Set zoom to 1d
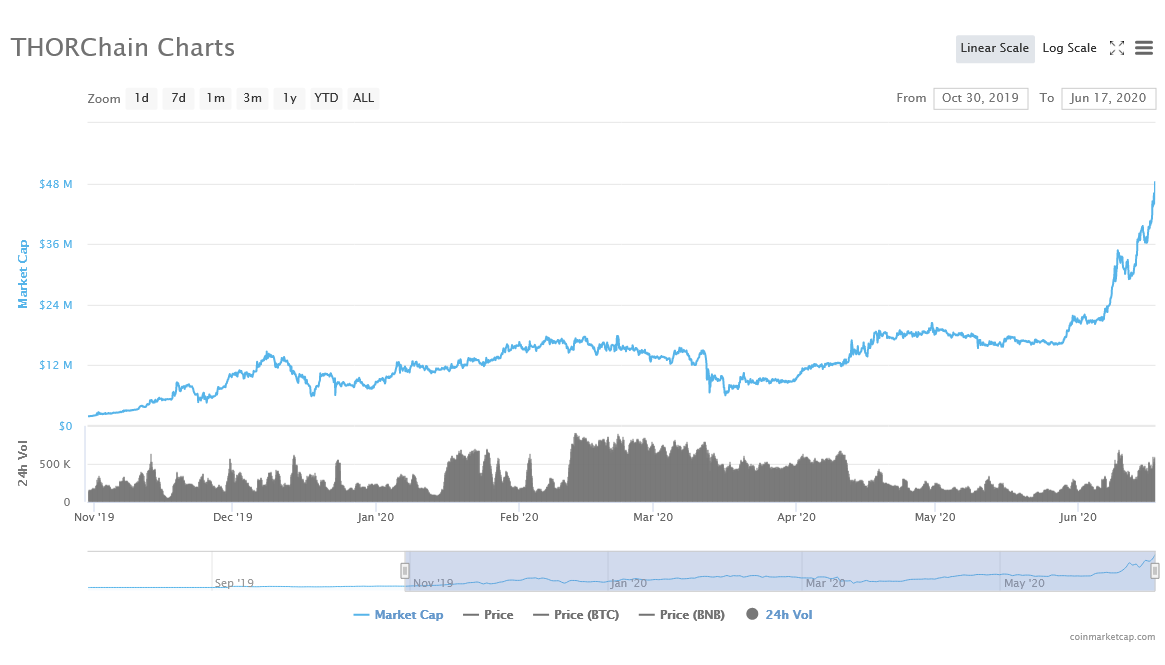This screenshot has height=665, width=1165. pos(142,98)
